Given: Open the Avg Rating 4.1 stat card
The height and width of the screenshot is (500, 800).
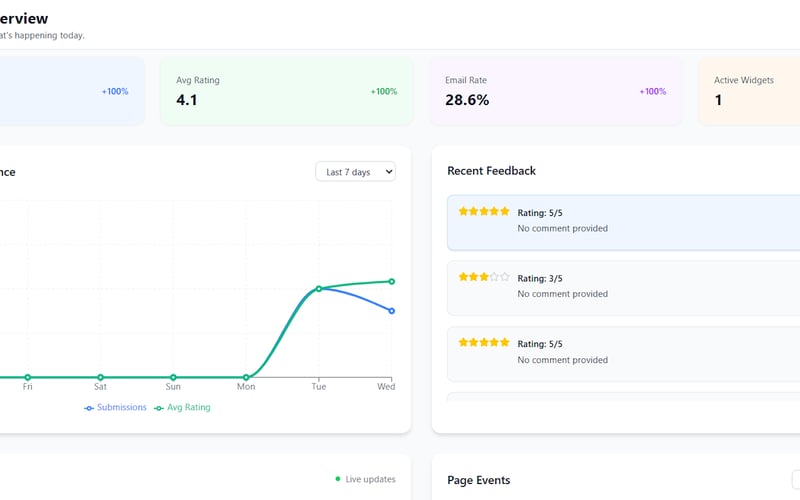Looking at the screenshot, I should 287,91.
